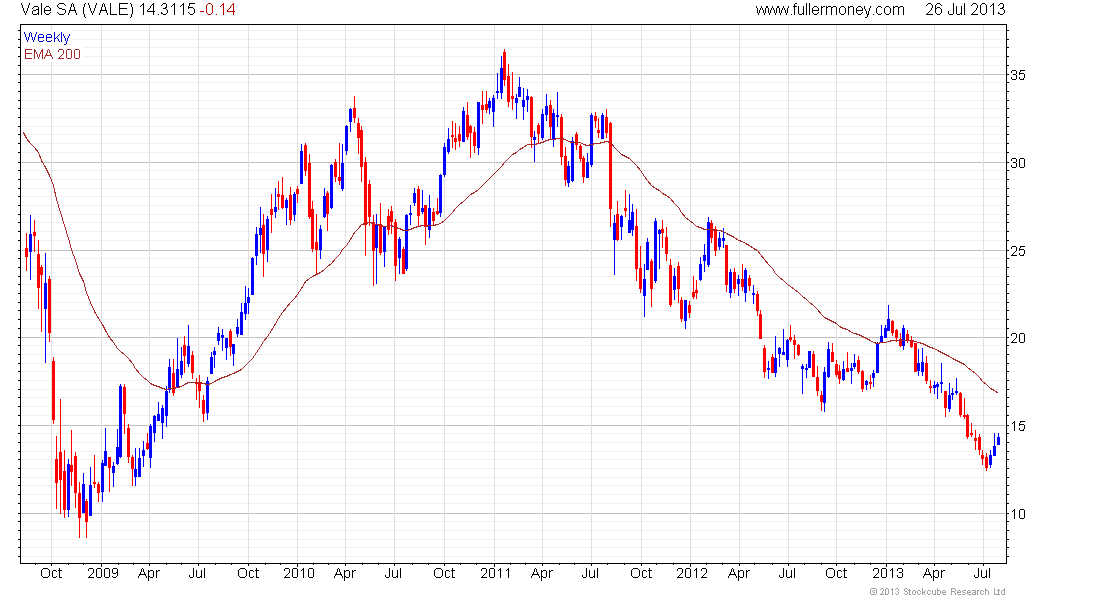Click the 2011 year axis label
The height and width of the screenshot is (600, 1100).
(x=495, y=573)
